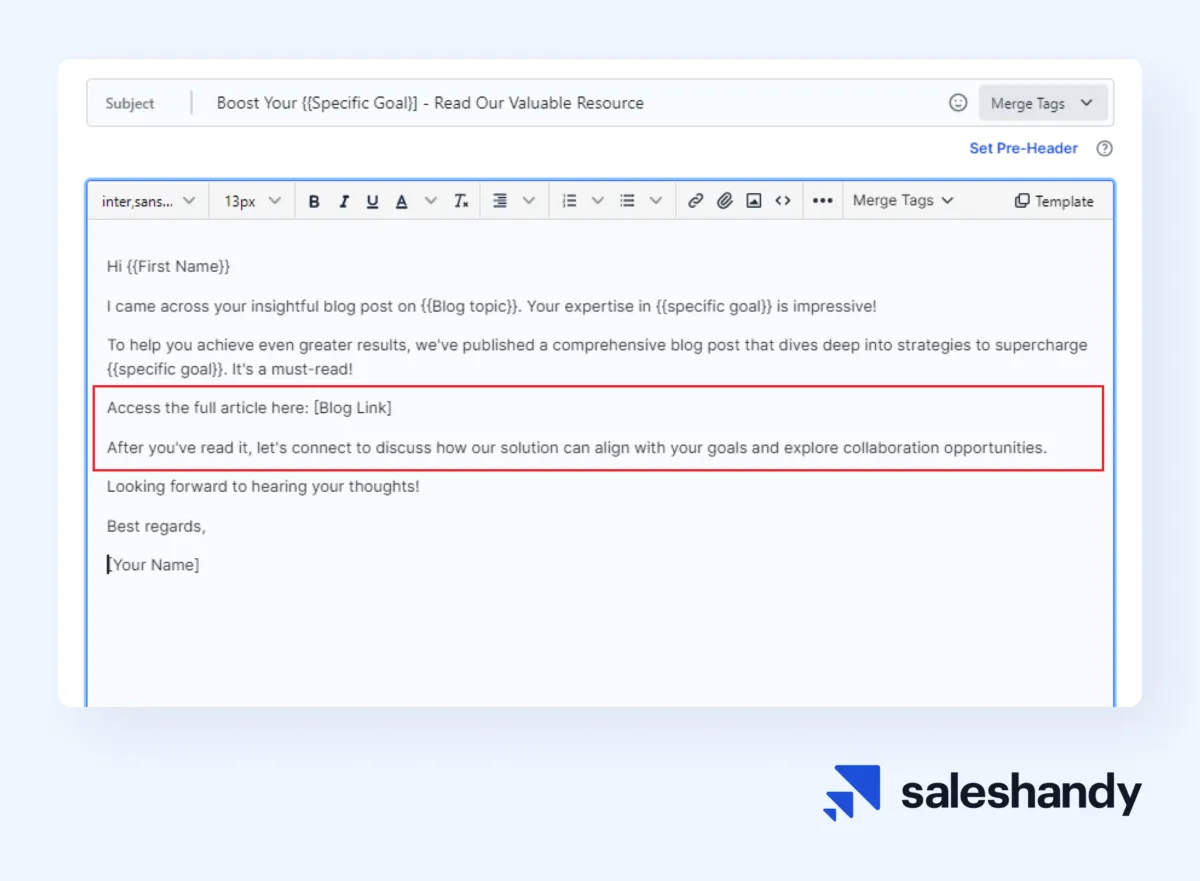Open the subject line Merge Tags dropdown
Screen dimensions: 1200x881
1042,103
